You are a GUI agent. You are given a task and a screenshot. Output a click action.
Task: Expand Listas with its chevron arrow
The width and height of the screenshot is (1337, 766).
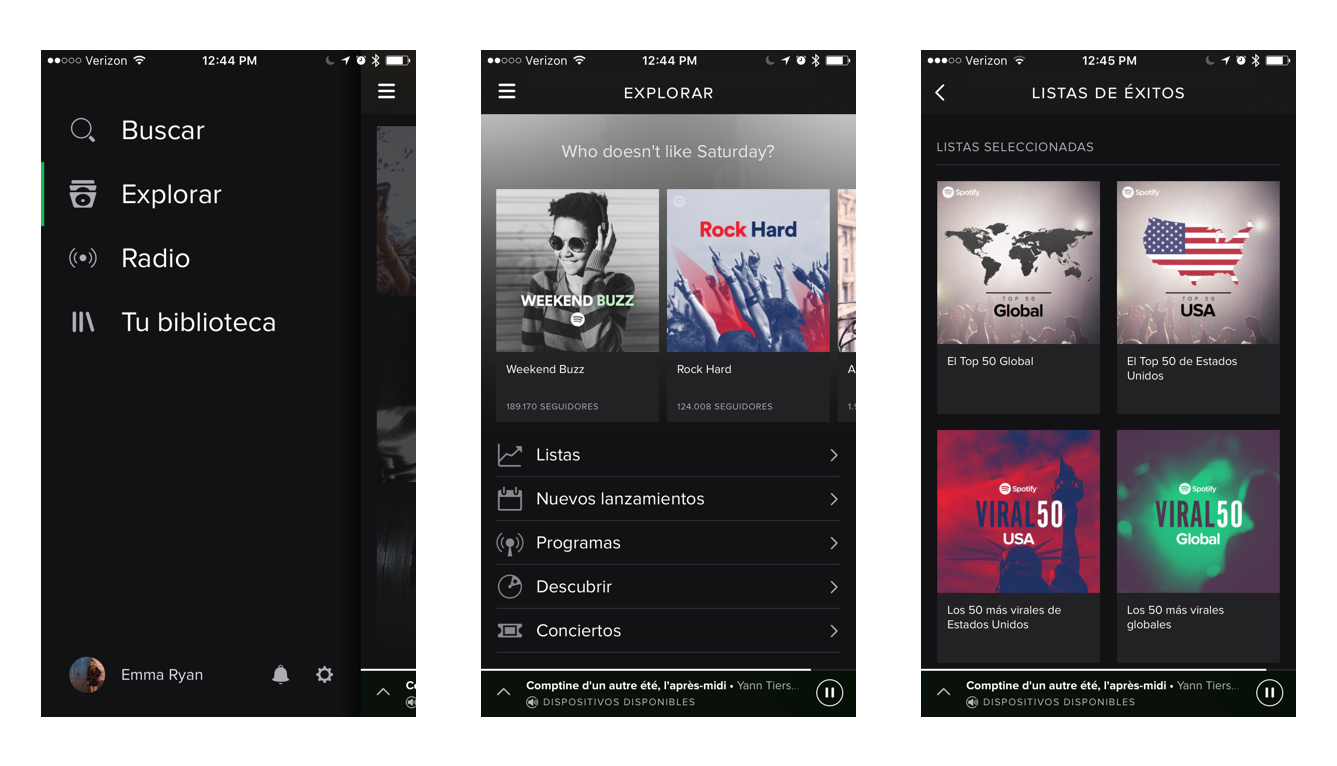pyautogui.click(x=834, y=455)
